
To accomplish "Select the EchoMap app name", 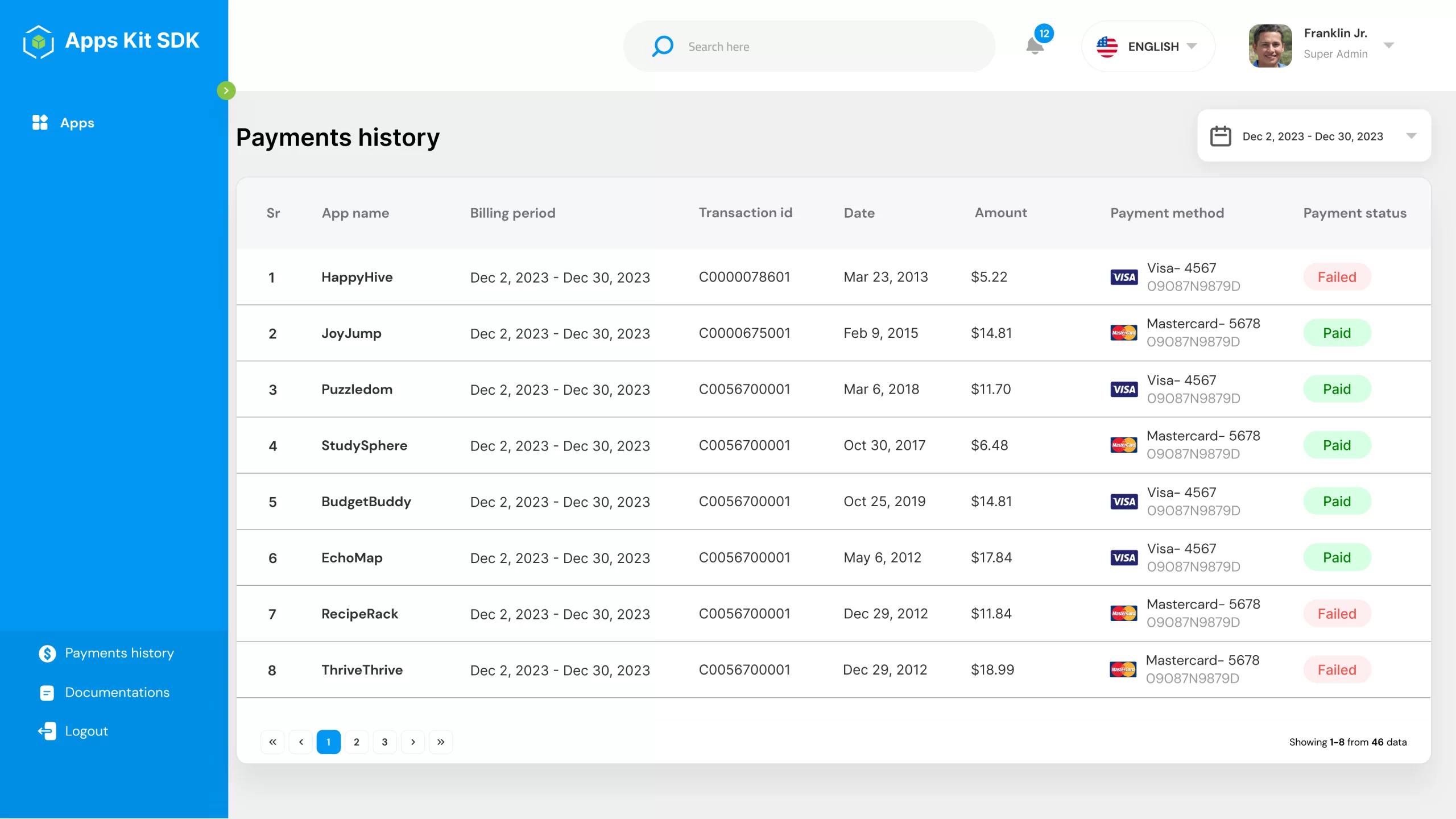I will (x=352, y=557).
